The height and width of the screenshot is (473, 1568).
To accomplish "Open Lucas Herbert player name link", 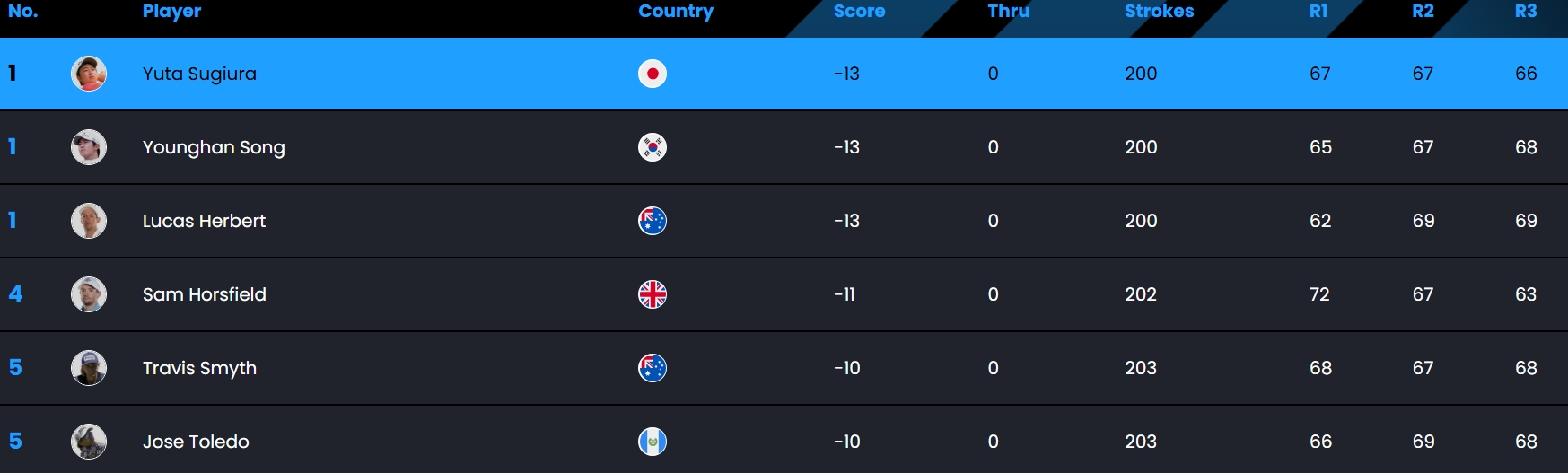I will (205, 221).
